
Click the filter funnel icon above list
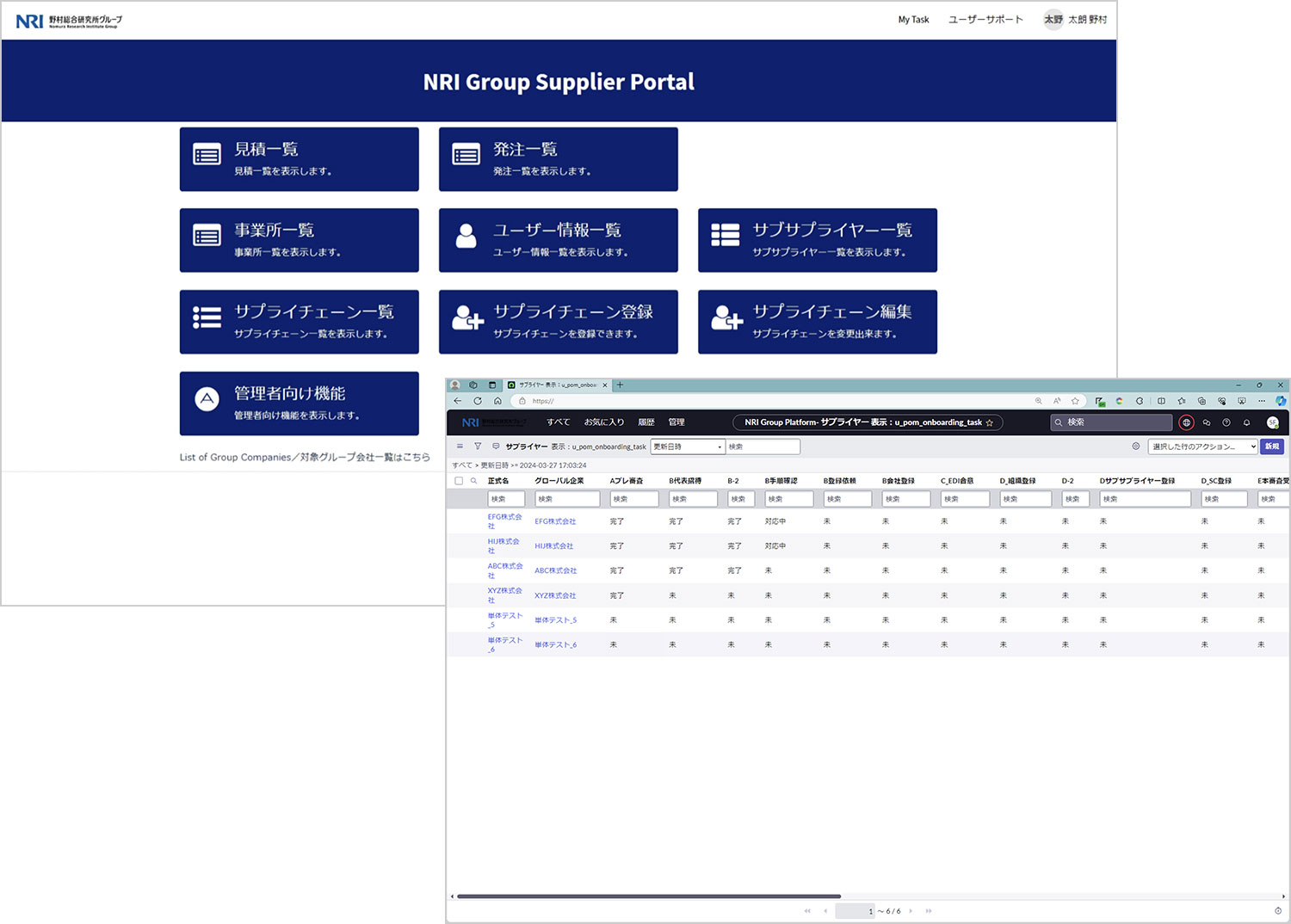(x=478, y=447)
